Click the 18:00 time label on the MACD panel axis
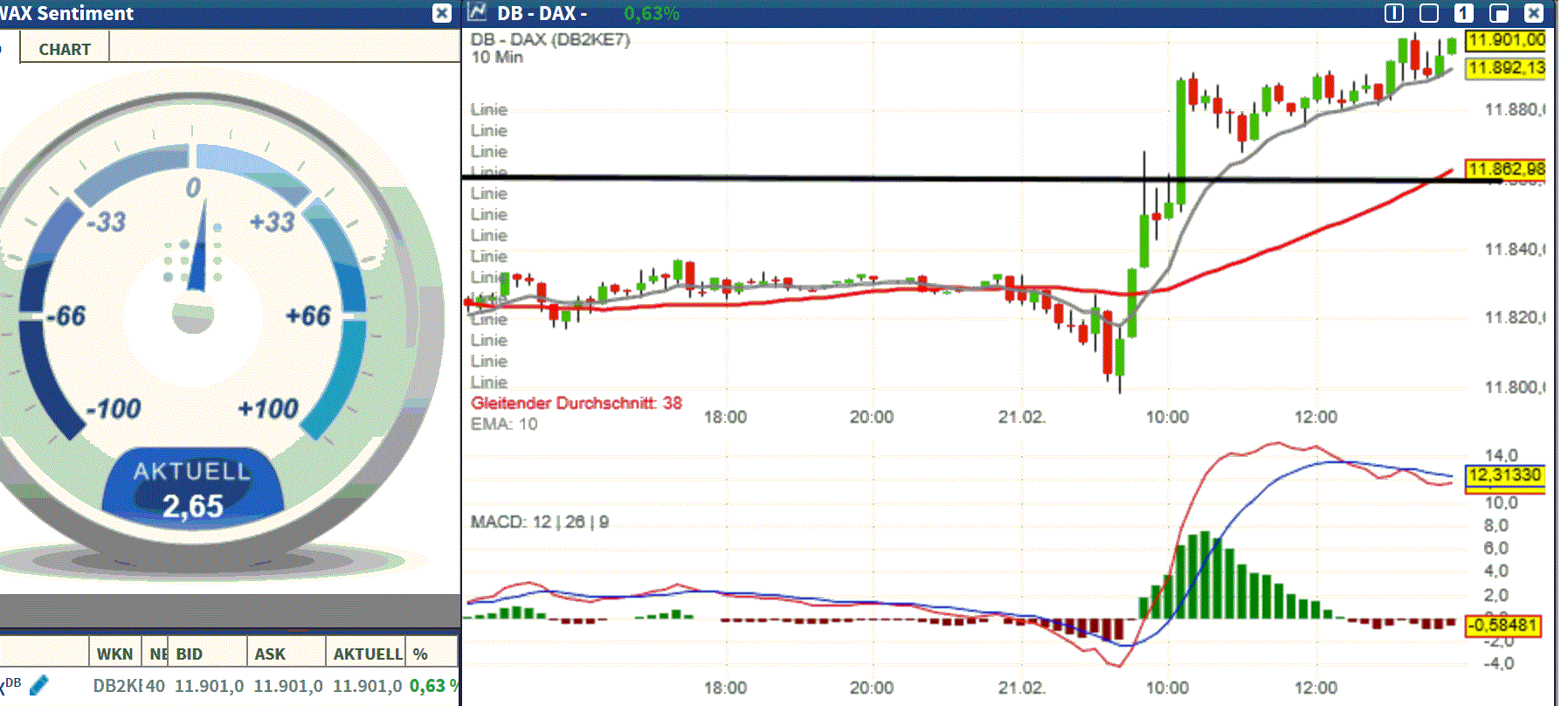The image size is (1568, 706). click(725, 688)
